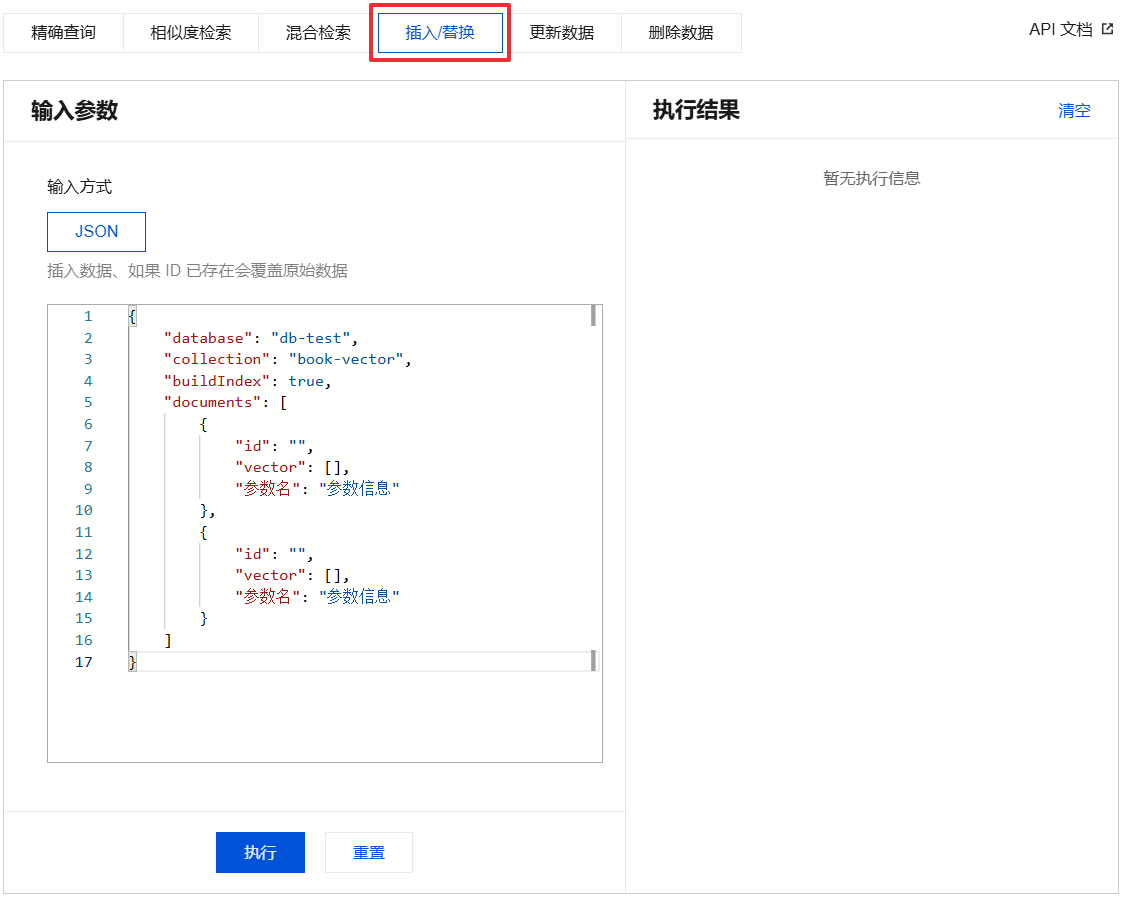Click line number 17 in the editor gutter
The height and width of the screenshot is (901, 1128).
coord(83,662)
